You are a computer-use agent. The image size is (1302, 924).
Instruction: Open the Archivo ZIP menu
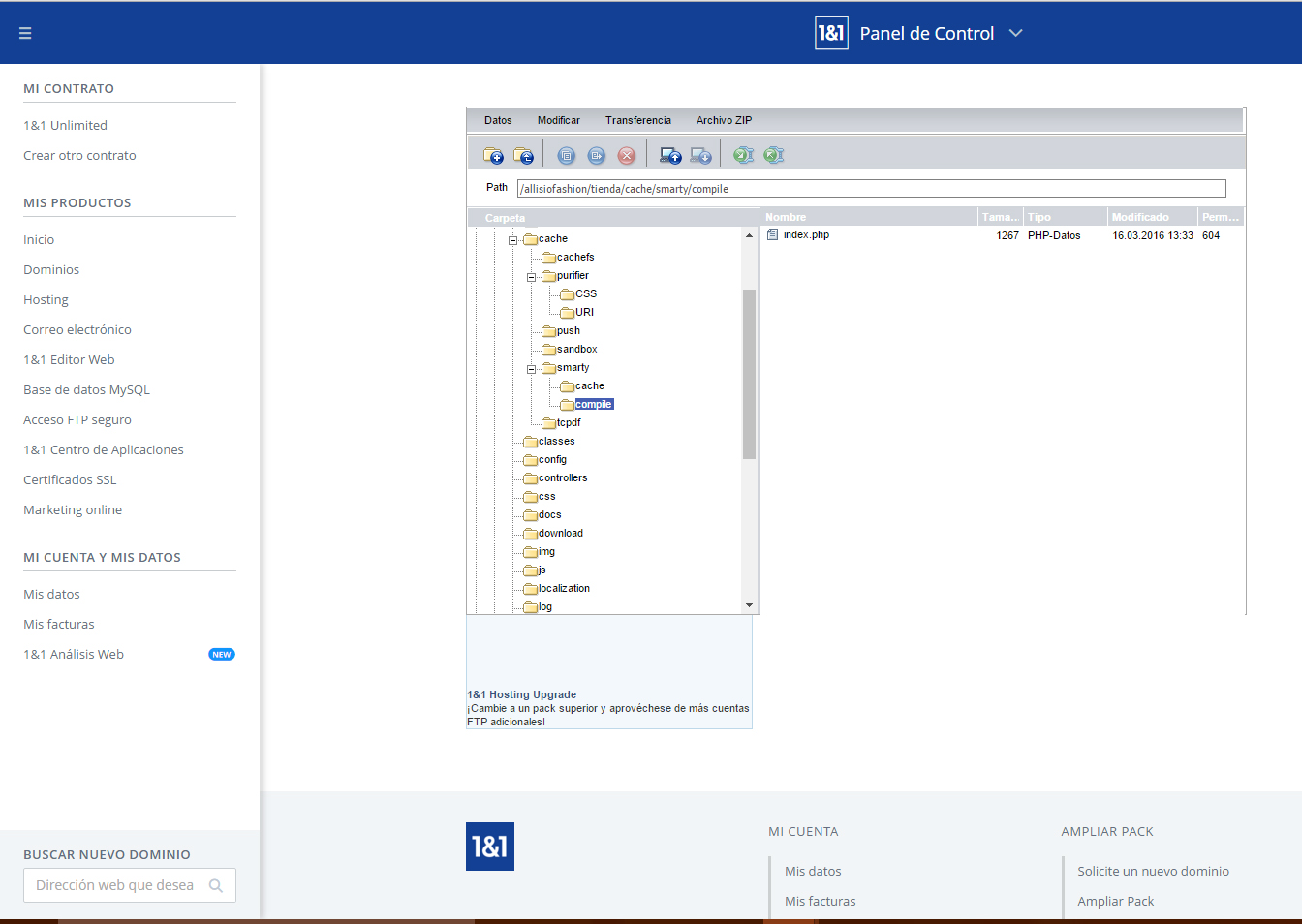[x=724, y=120]
